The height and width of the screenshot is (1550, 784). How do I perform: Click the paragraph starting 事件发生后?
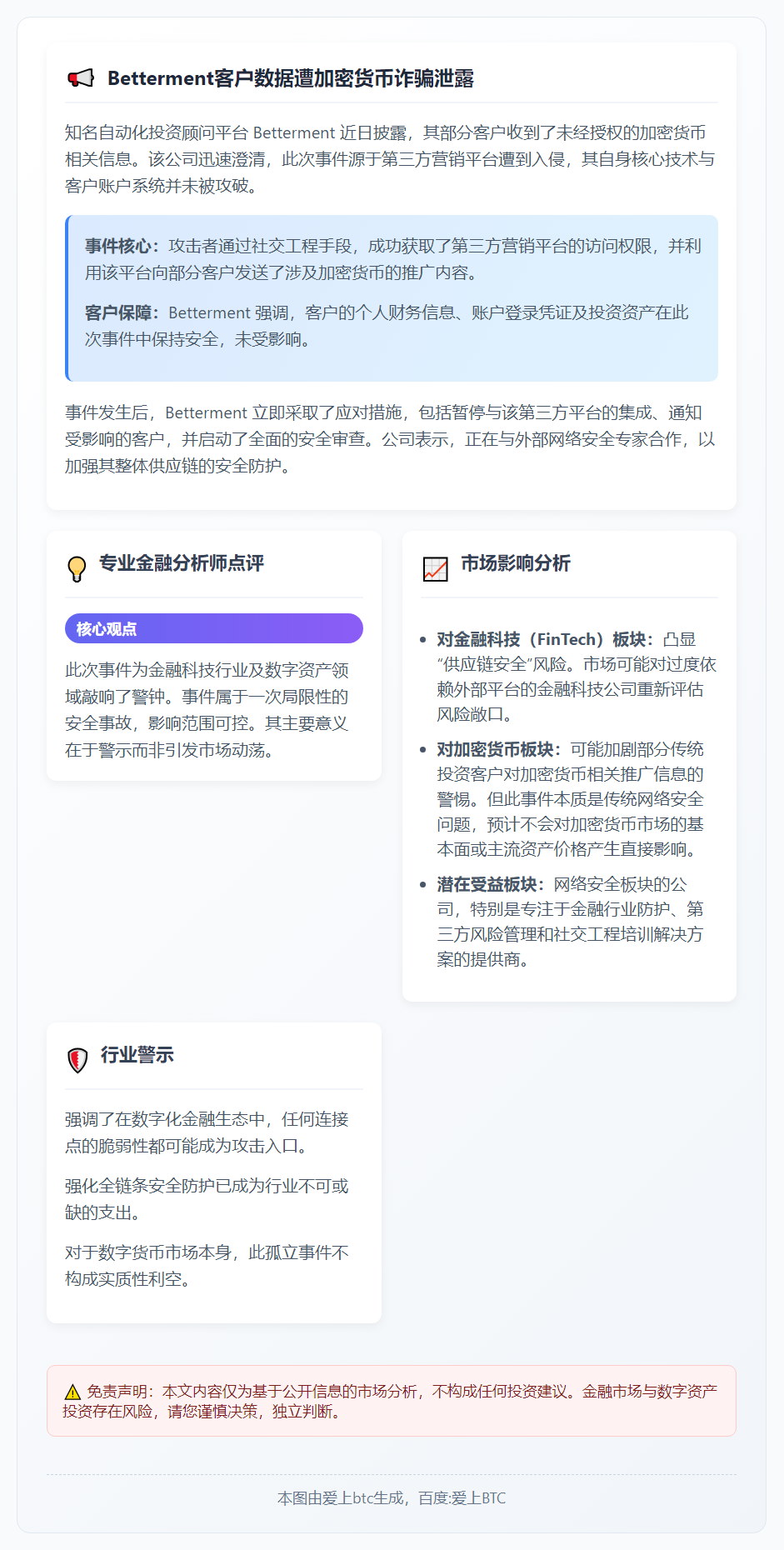coord(391,439)
